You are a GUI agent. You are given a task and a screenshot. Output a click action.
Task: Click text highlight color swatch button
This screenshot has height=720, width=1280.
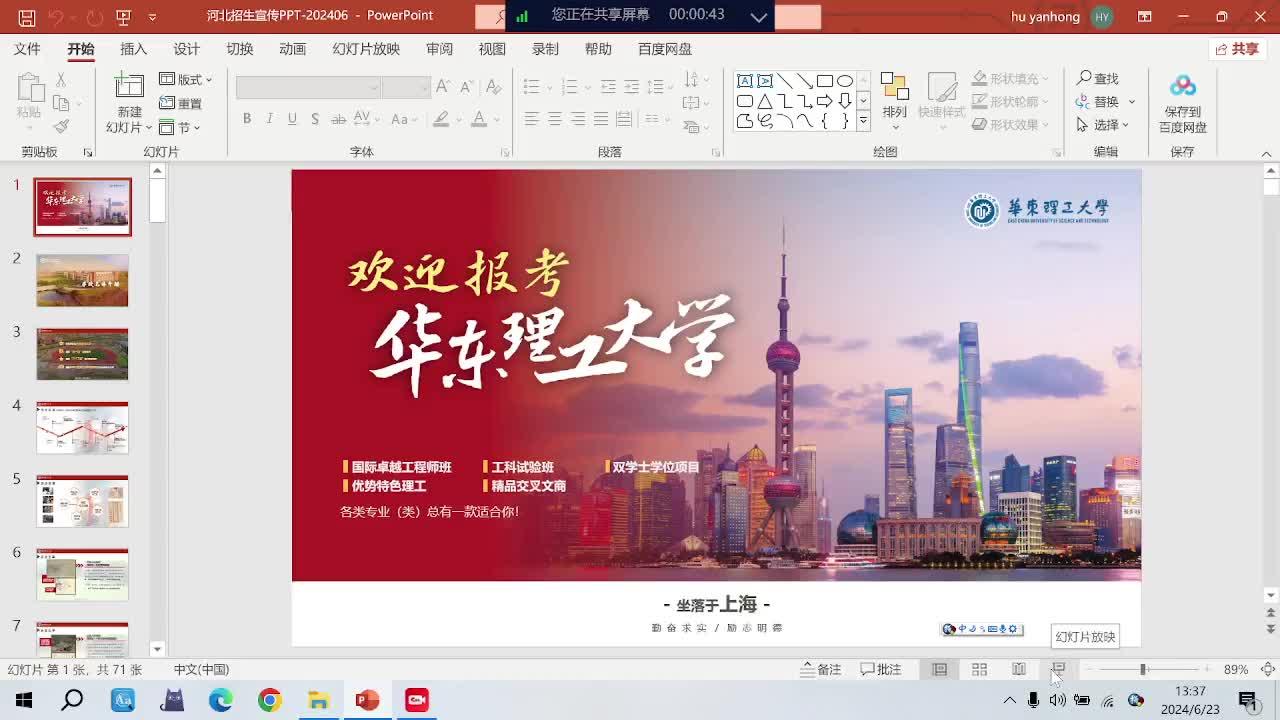coord(441,119)
